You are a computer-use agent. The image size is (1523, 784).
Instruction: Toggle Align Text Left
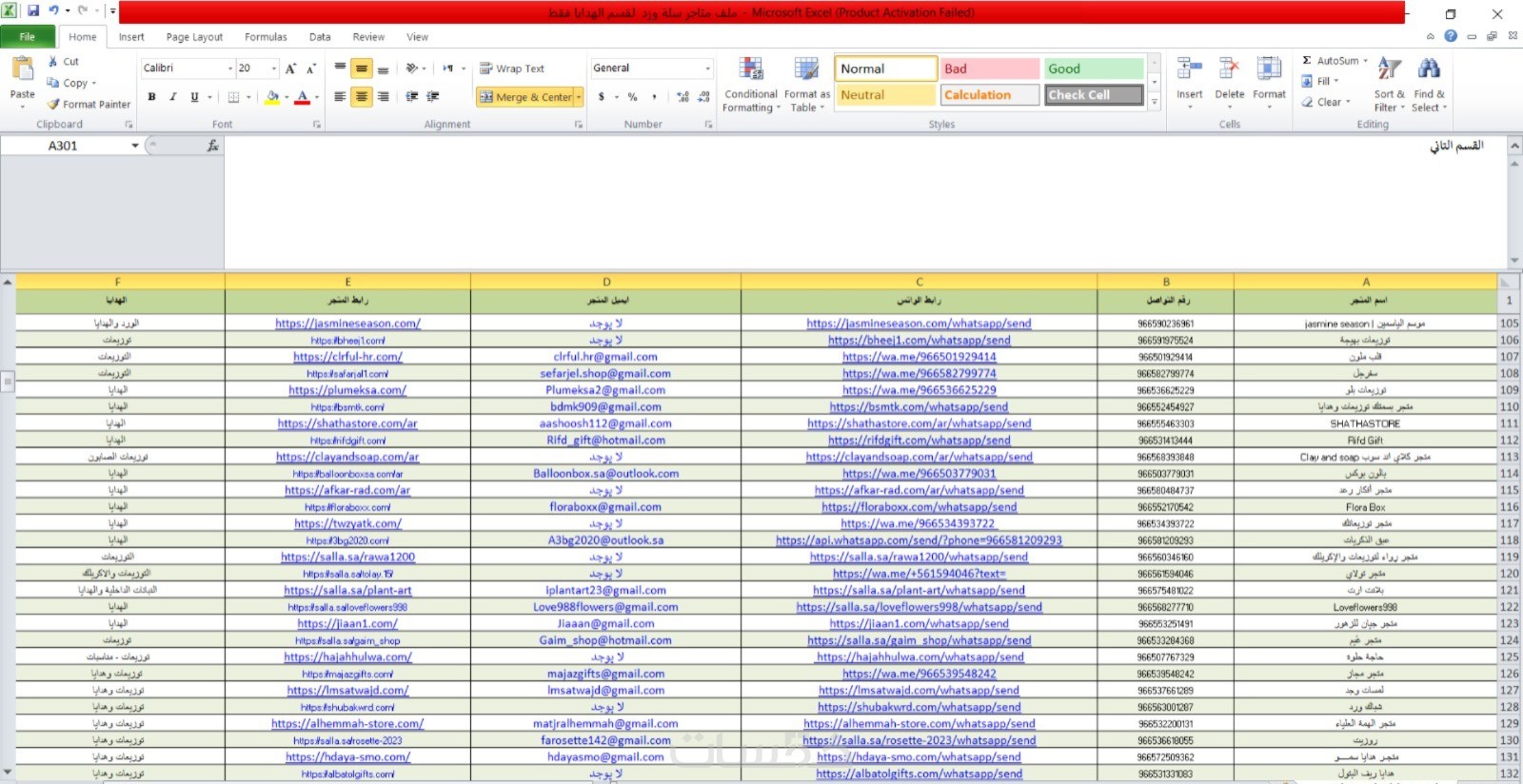[341, 97]
